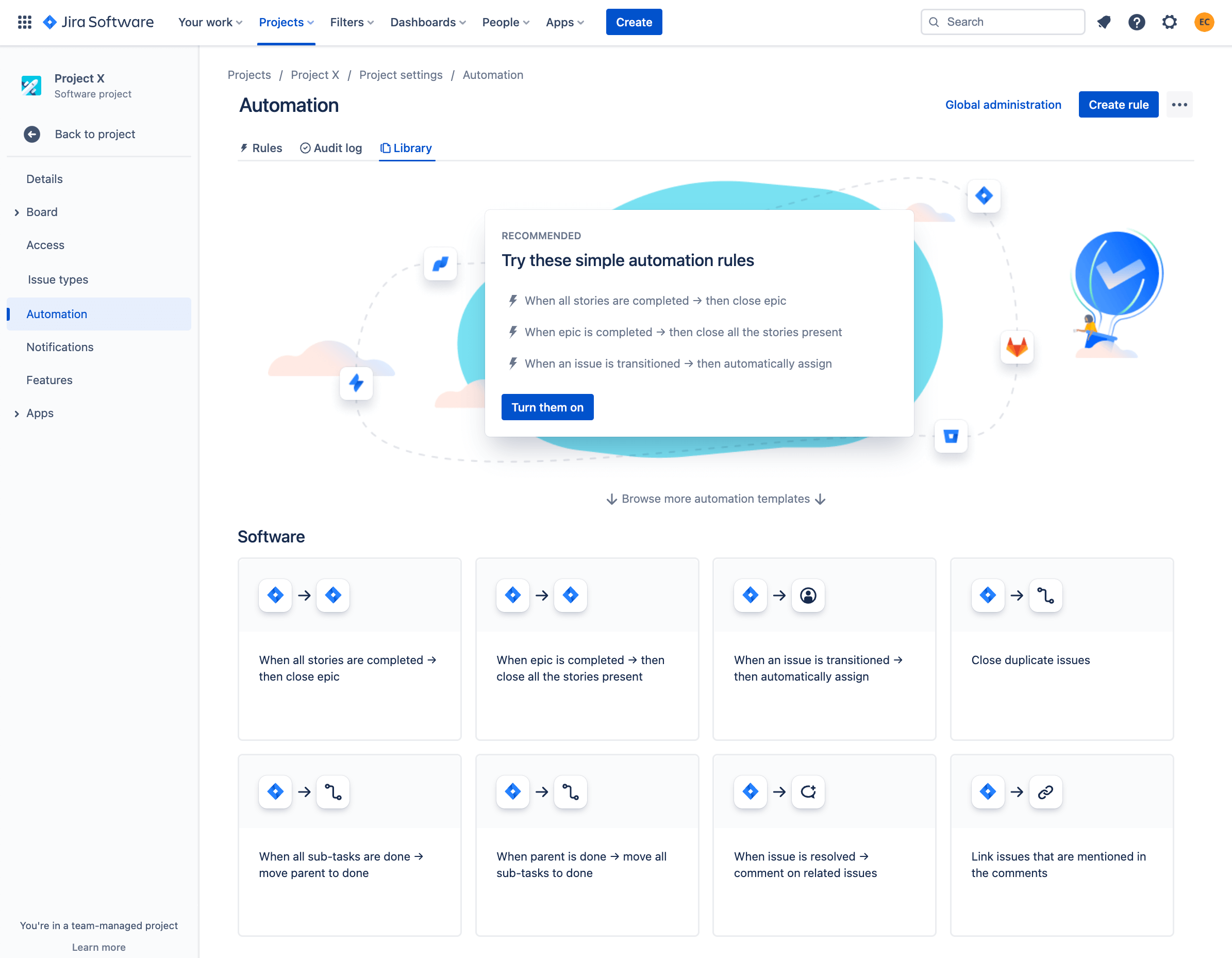Viewport: 1232px width, 958px height.
Task: Click the bell notifications icon
Action: (1104, 22)
